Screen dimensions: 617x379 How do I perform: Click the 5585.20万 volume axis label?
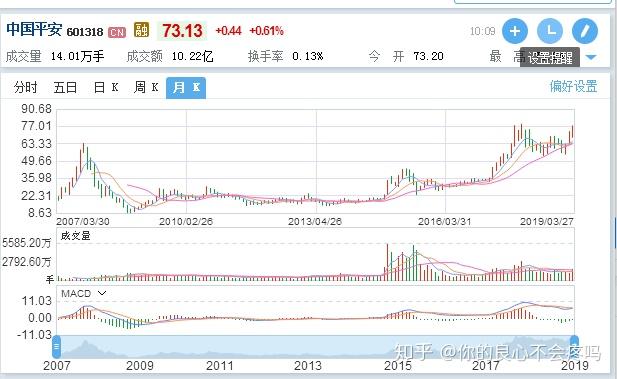27,243
